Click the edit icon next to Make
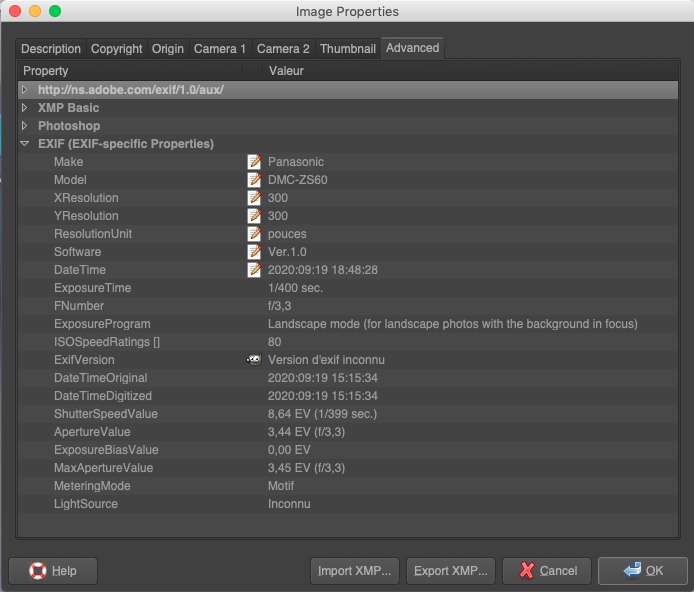The width and height of the screenshot is (694, 592). pyautogui.click(x=255, y=162)
